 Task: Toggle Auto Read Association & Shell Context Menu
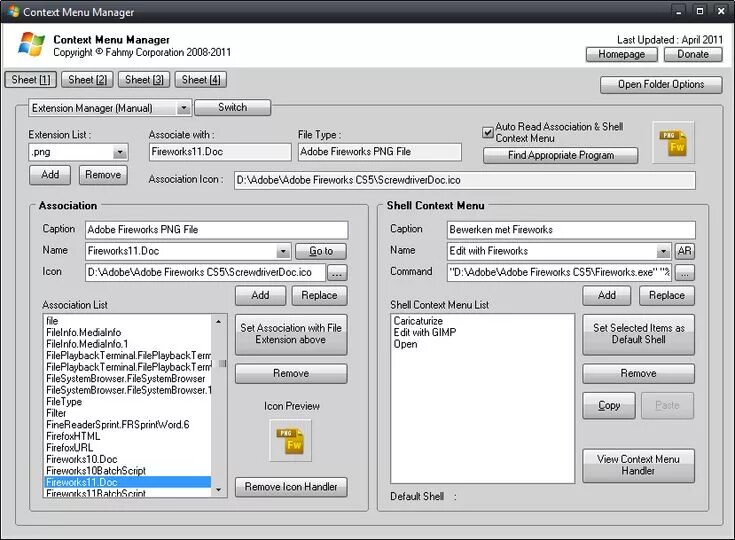click(488, 132)
